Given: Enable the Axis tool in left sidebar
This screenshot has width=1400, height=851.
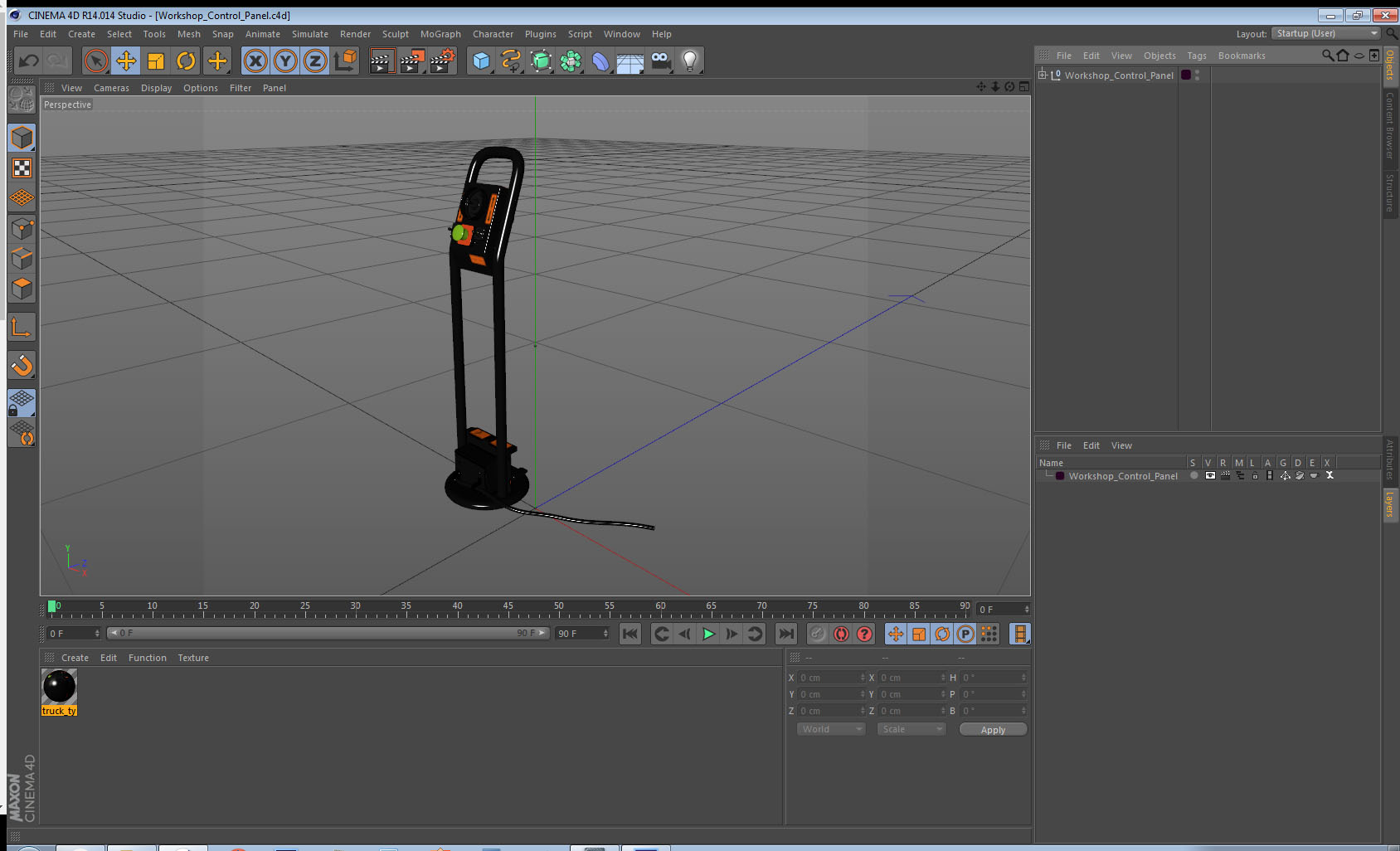Looking at the screenshot, I should pos(22,328).
